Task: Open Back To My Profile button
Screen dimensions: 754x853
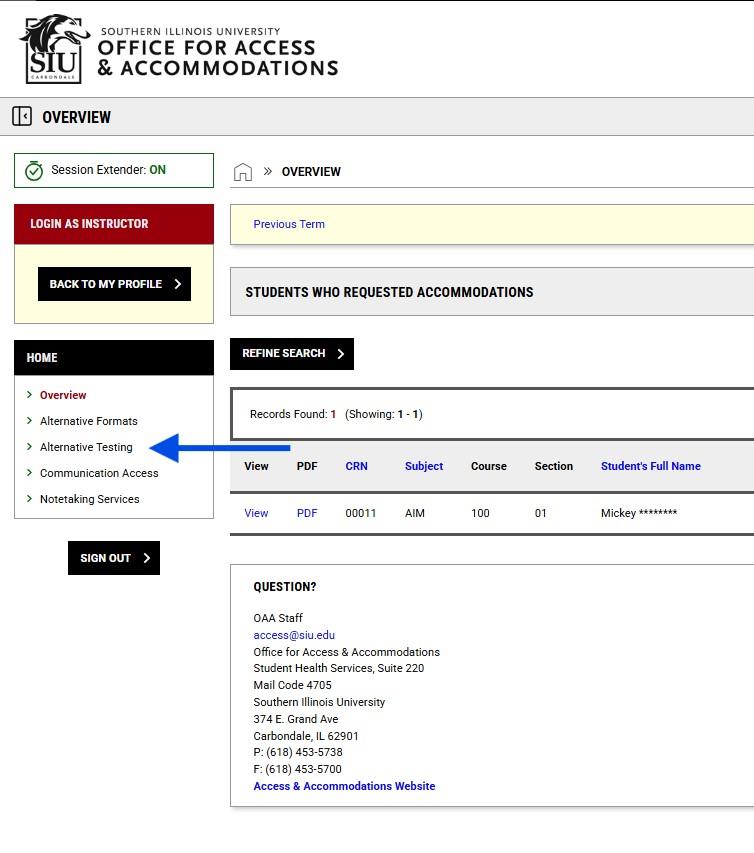Action: pyautogui.click(x=114, y=284)
